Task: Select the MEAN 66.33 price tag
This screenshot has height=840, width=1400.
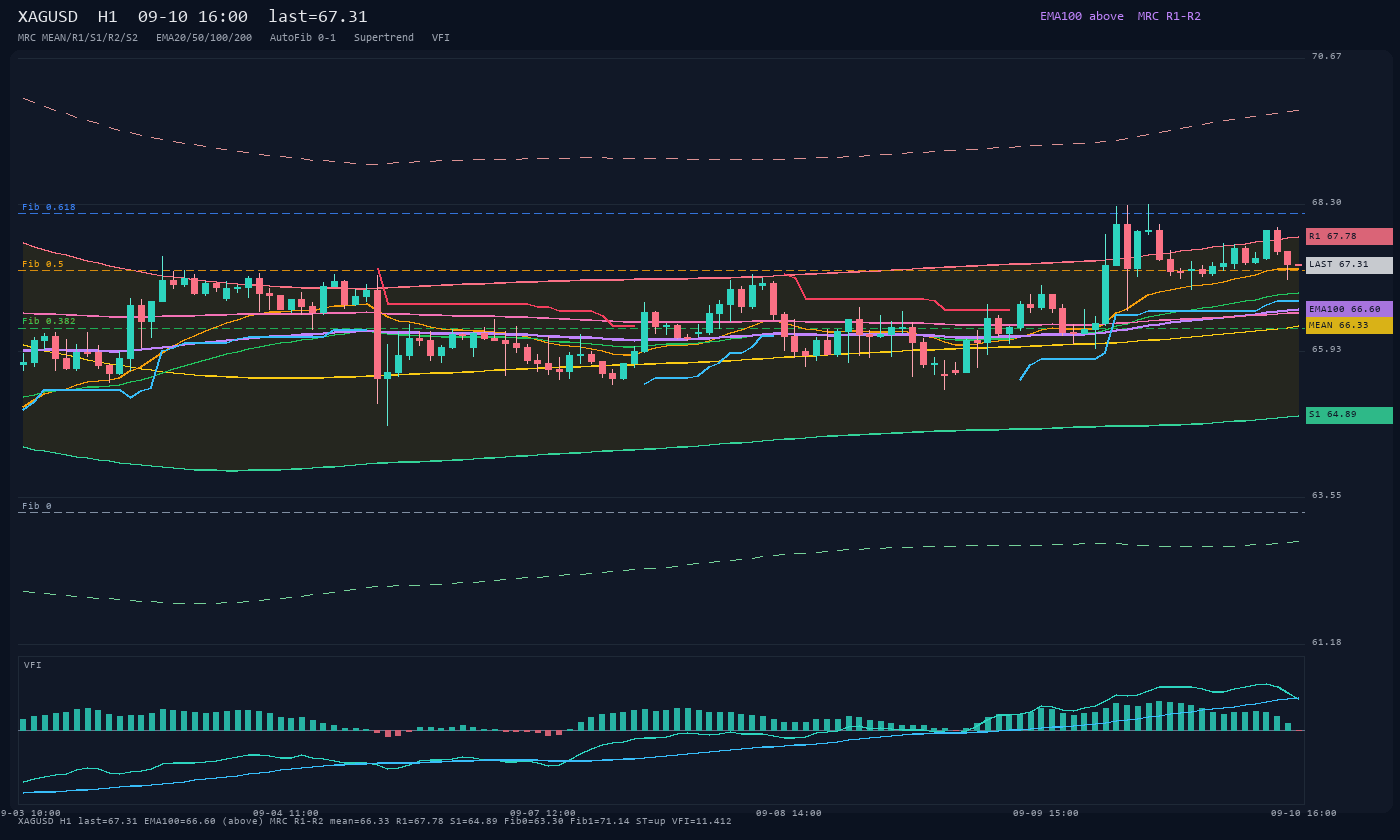Action: coord(1349,325)
